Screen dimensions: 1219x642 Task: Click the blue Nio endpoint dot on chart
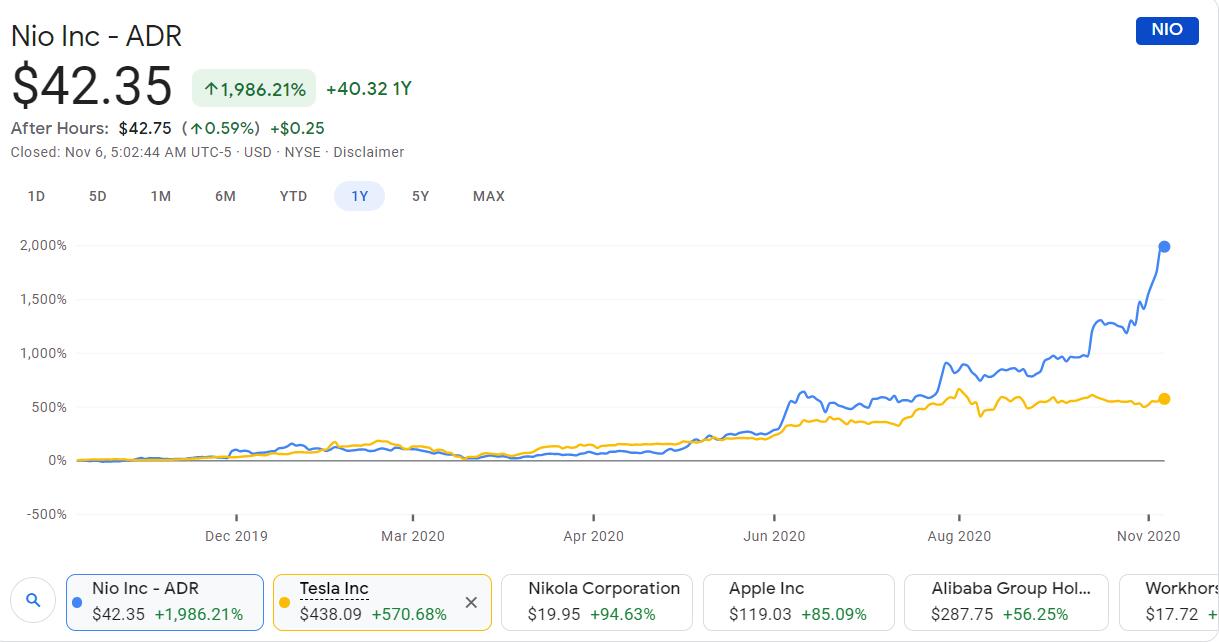pyautogui.click(x=1164, y=247)
